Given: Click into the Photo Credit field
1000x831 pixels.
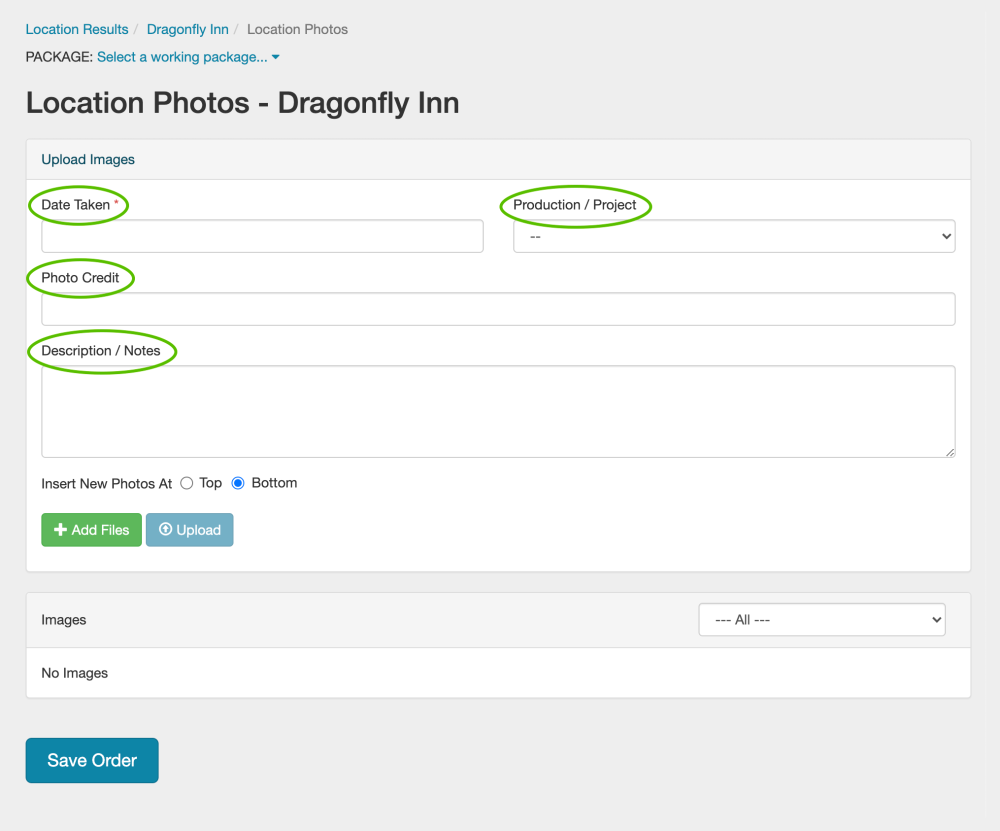Looking at the screenshot, I should pyautogui.click(x=498, y=309).
